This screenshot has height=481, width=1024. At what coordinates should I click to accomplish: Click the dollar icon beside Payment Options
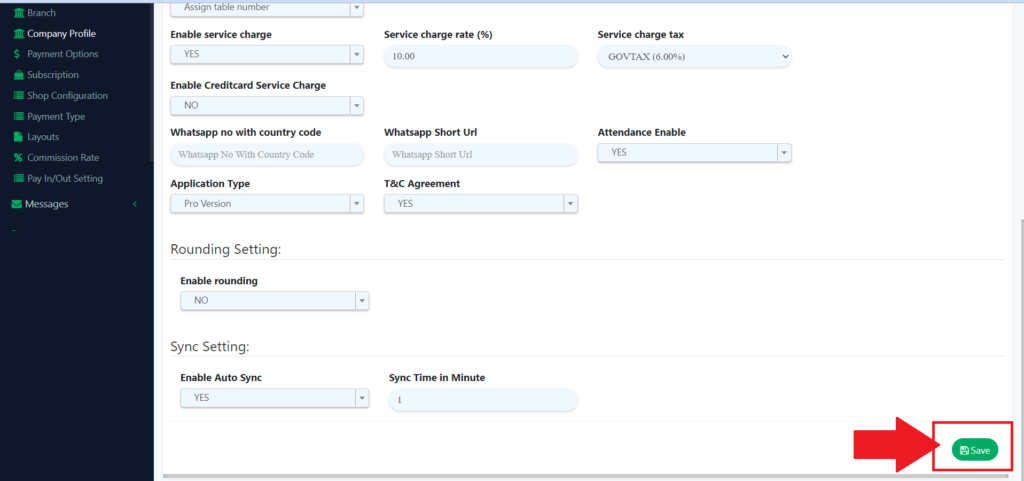coord(18,54)
